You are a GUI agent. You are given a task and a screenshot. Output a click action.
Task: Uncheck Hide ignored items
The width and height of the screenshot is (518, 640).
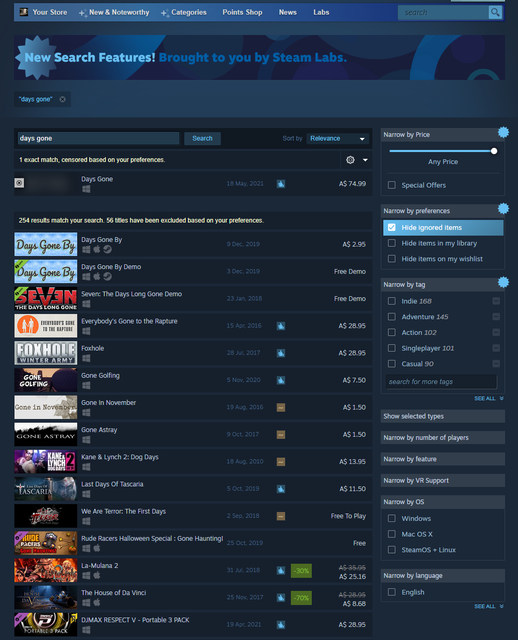pyautogui.click(x=392, y=227)
